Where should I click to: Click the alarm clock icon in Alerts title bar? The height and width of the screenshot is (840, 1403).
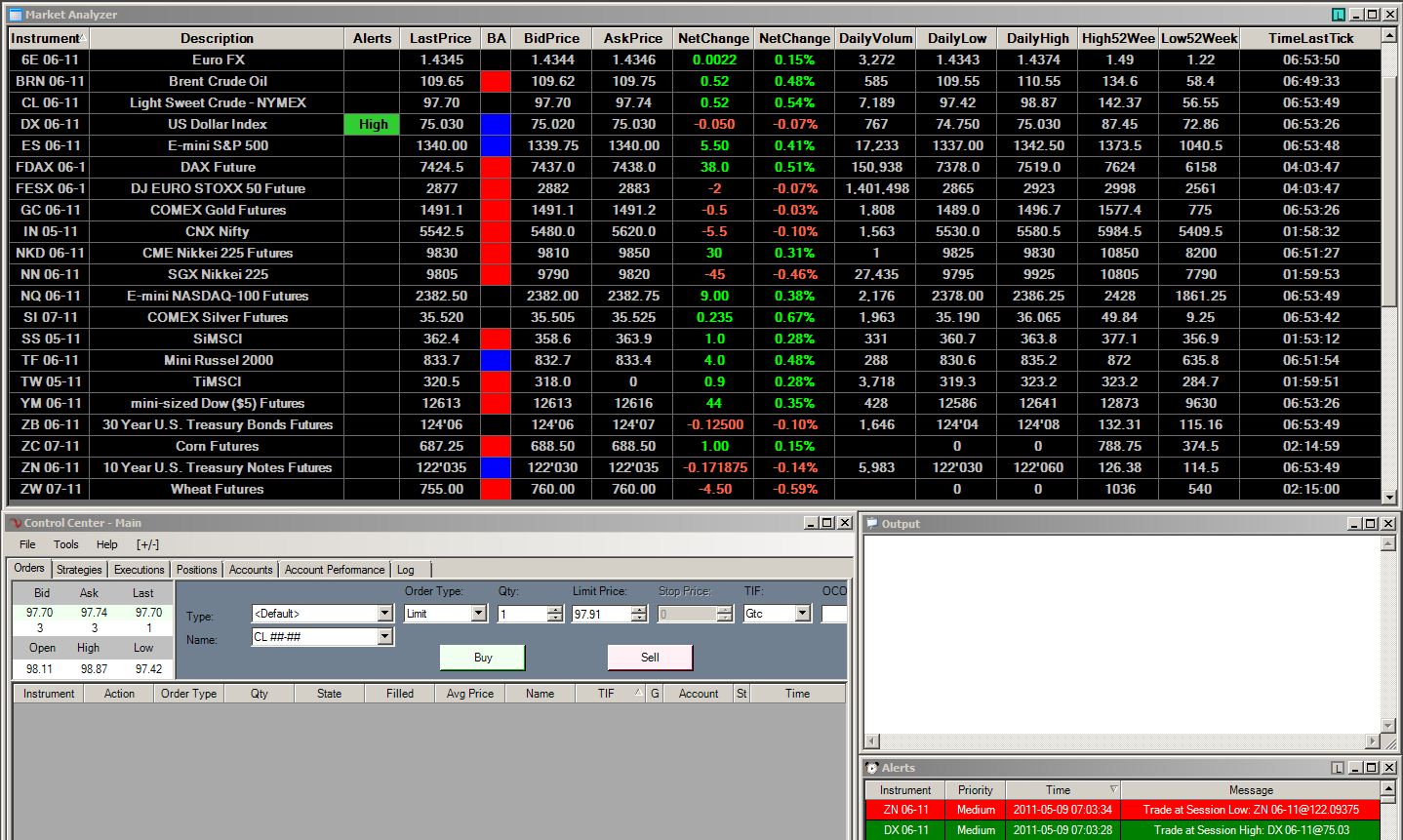(872, 768)
